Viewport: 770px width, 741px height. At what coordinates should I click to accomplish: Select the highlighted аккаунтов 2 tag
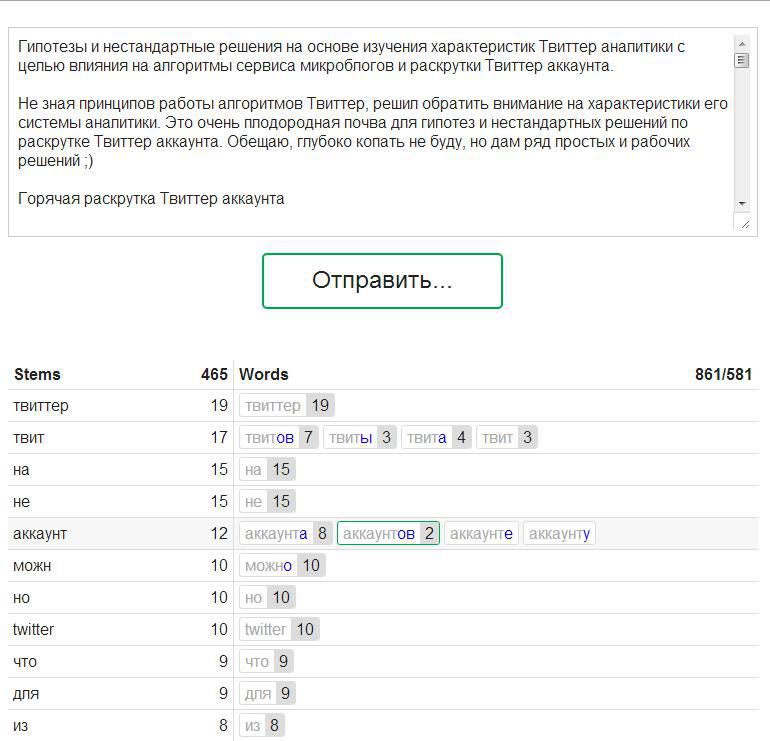[x=388, y=533]
